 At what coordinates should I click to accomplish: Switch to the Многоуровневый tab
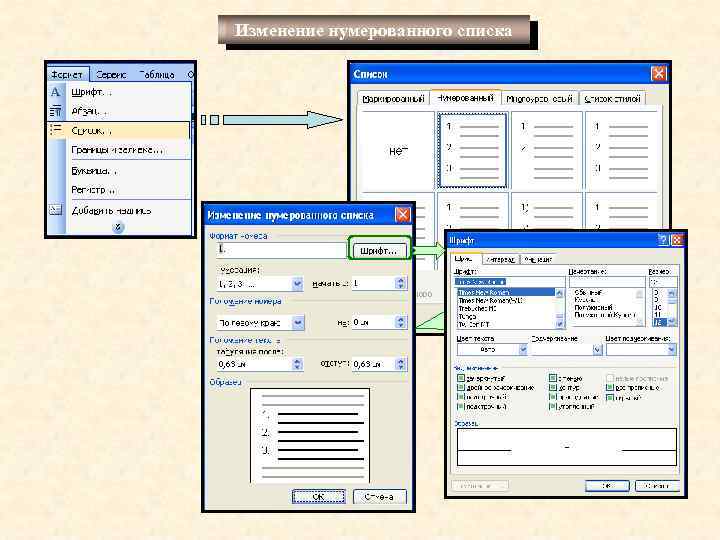pos(539,98)
